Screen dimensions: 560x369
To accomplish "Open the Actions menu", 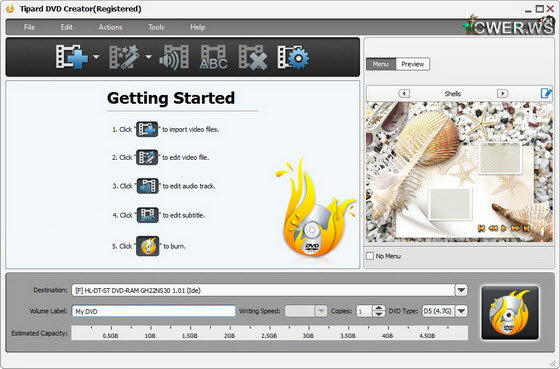I will coord(110,27).
